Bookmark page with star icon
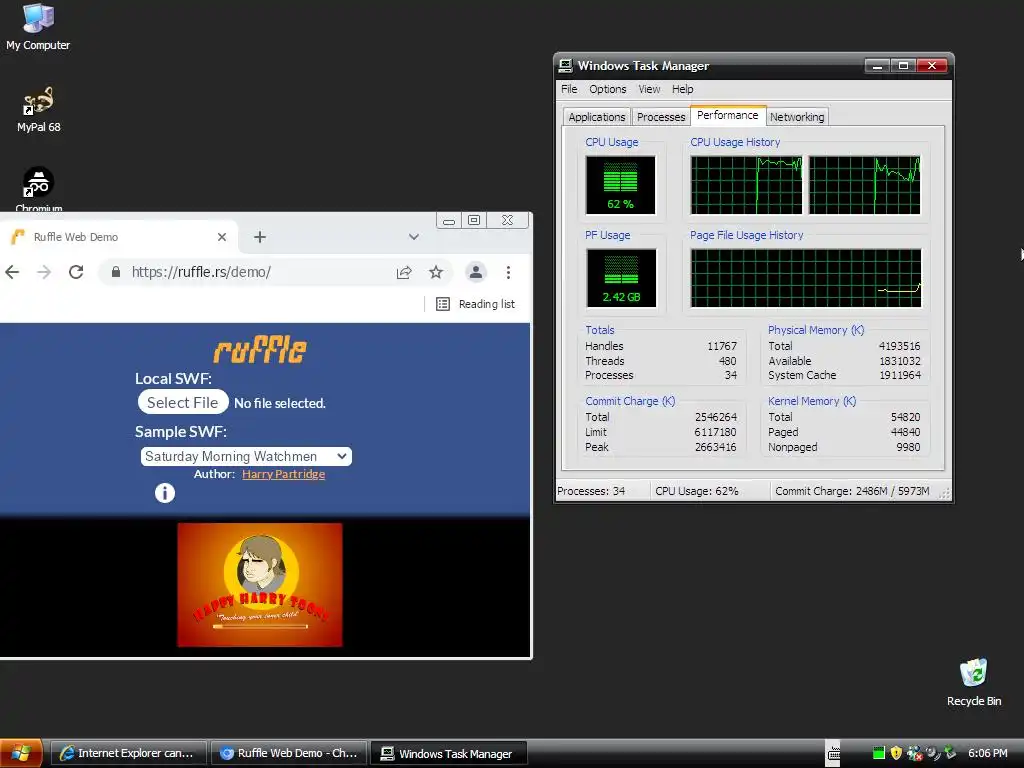 pos(436,272)
